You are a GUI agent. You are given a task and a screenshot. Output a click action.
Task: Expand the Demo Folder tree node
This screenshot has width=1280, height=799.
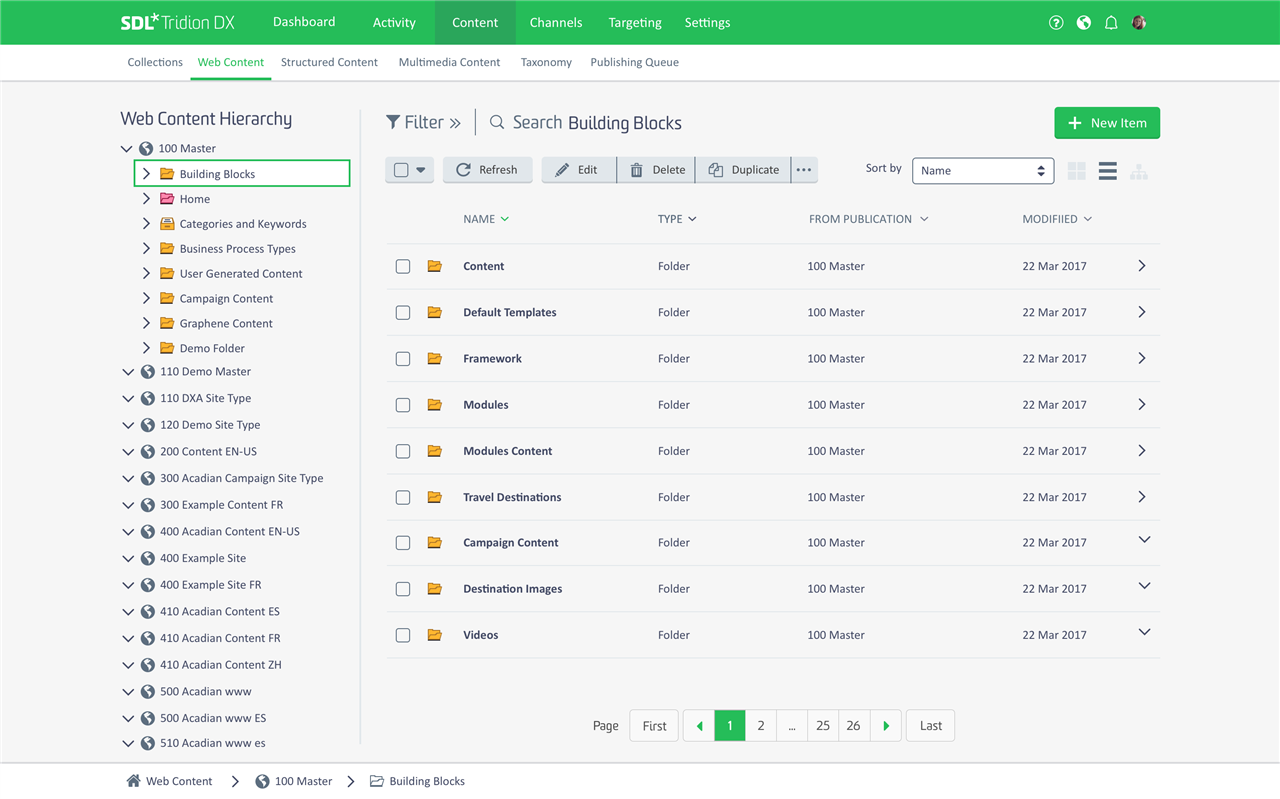click(x=146, y=348)
